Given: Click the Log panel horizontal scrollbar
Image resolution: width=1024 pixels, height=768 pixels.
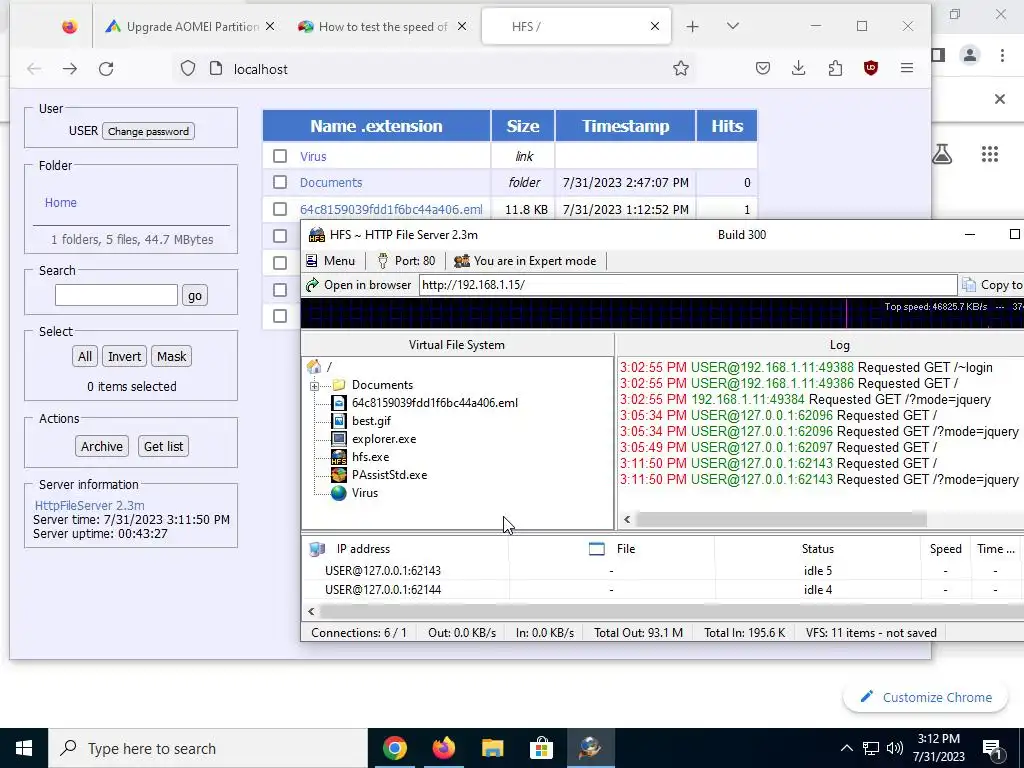Looking at the screenshot, I should click(781, 519).
